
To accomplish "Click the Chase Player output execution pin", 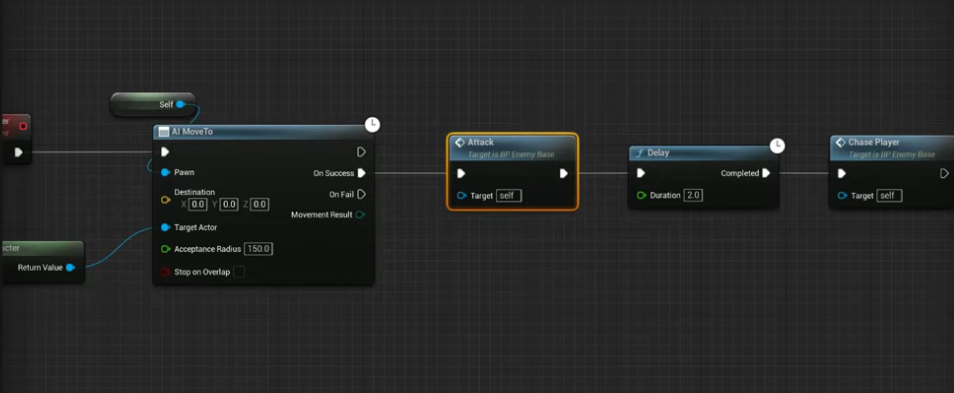I will [944, 173].
